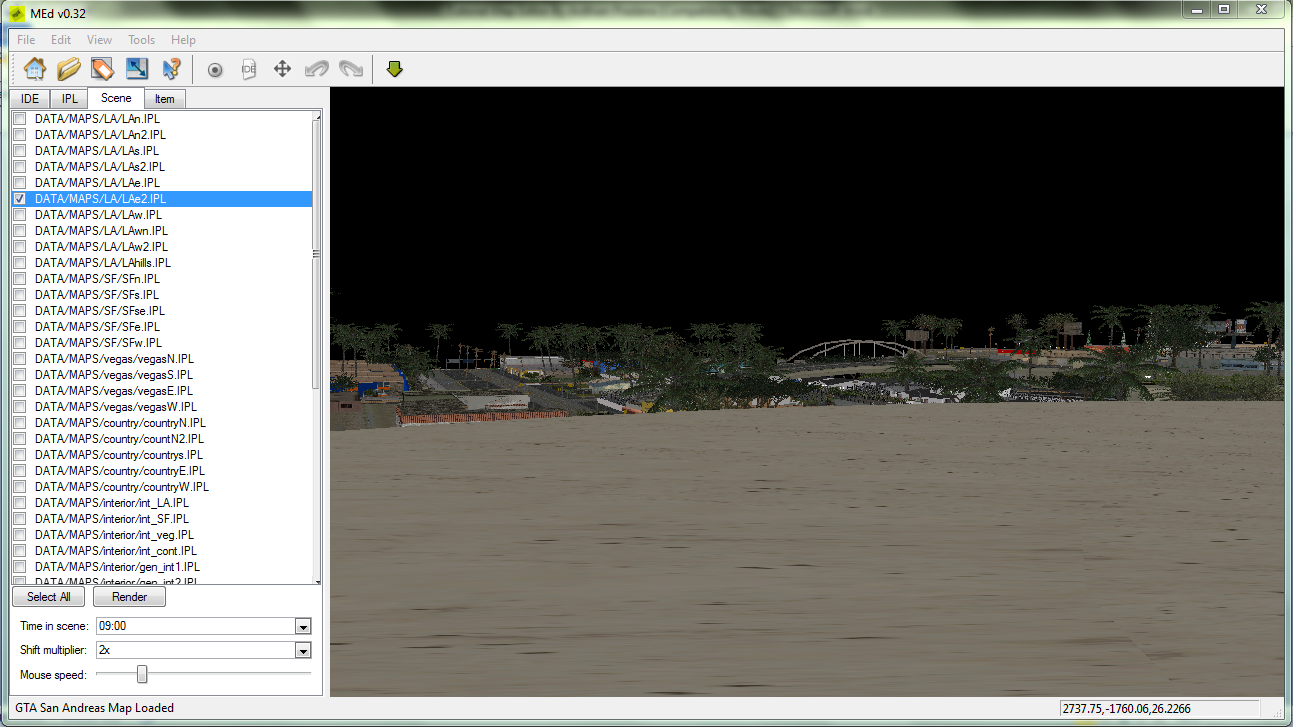The width and height of the screenshot is (1293, 727).
Task: Open the Help menu
Action: [183, 40]
